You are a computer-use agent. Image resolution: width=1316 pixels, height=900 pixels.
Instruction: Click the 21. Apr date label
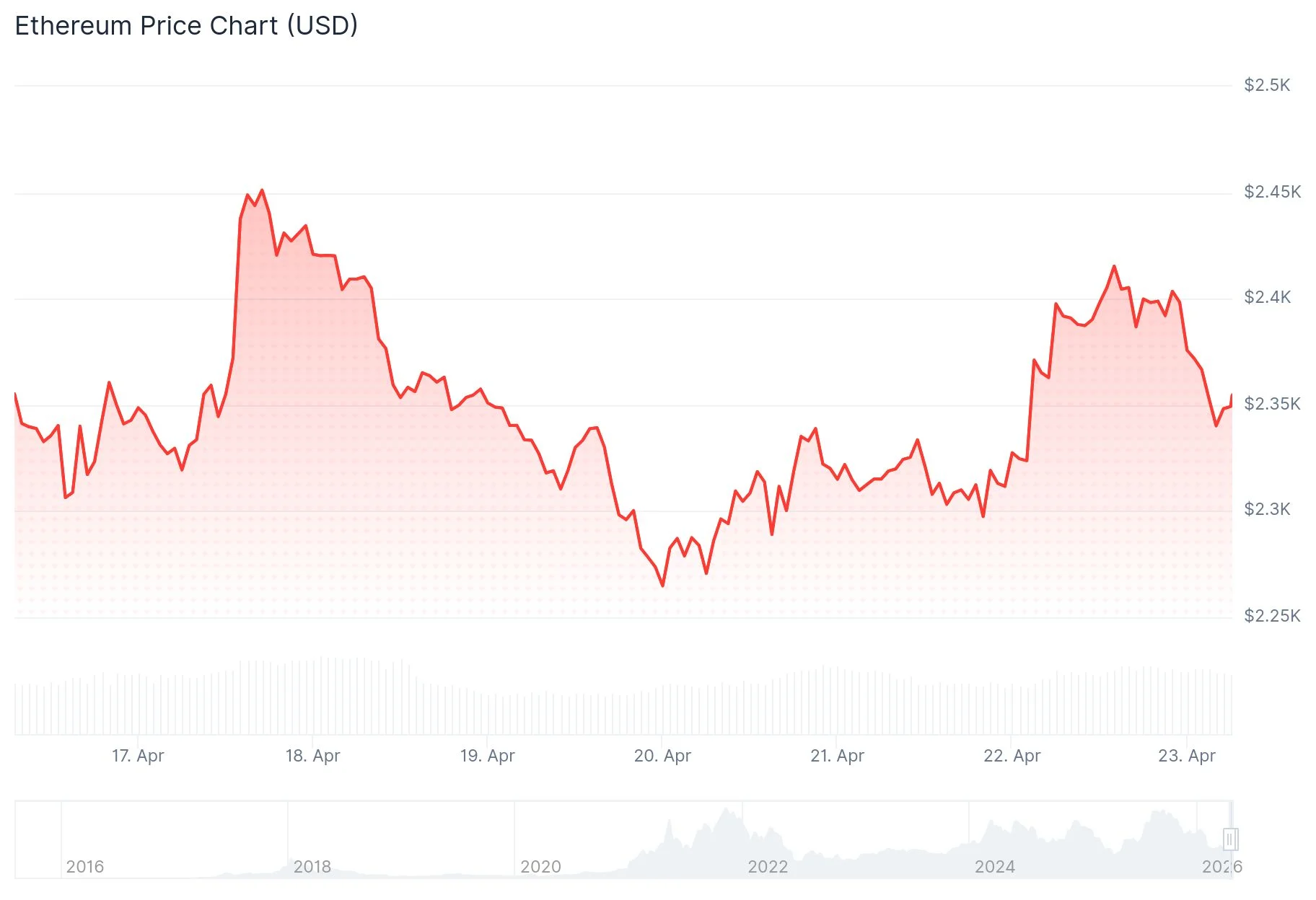837,756
